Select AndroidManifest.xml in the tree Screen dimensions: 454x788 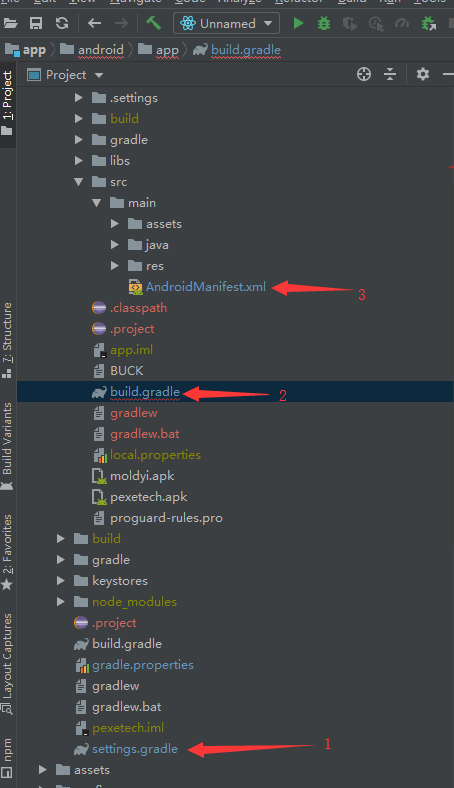206,287
